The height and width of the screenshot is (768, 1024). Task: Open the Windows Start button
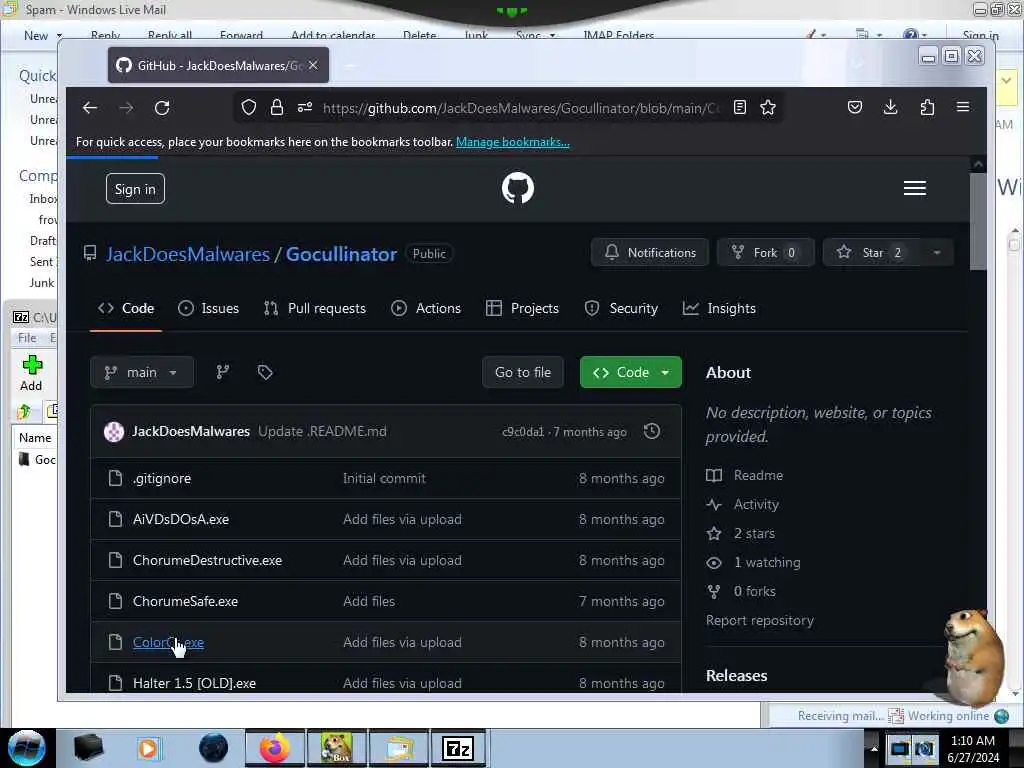[x=27, y=748]
